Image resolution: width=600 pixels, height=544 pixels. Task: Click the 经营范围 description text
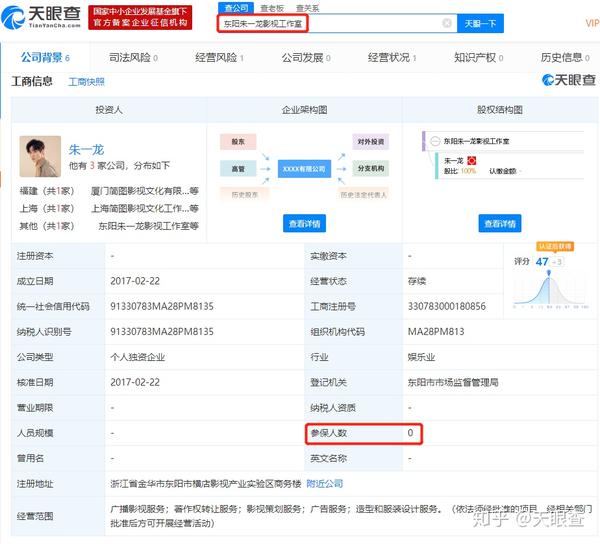[351, 516]
